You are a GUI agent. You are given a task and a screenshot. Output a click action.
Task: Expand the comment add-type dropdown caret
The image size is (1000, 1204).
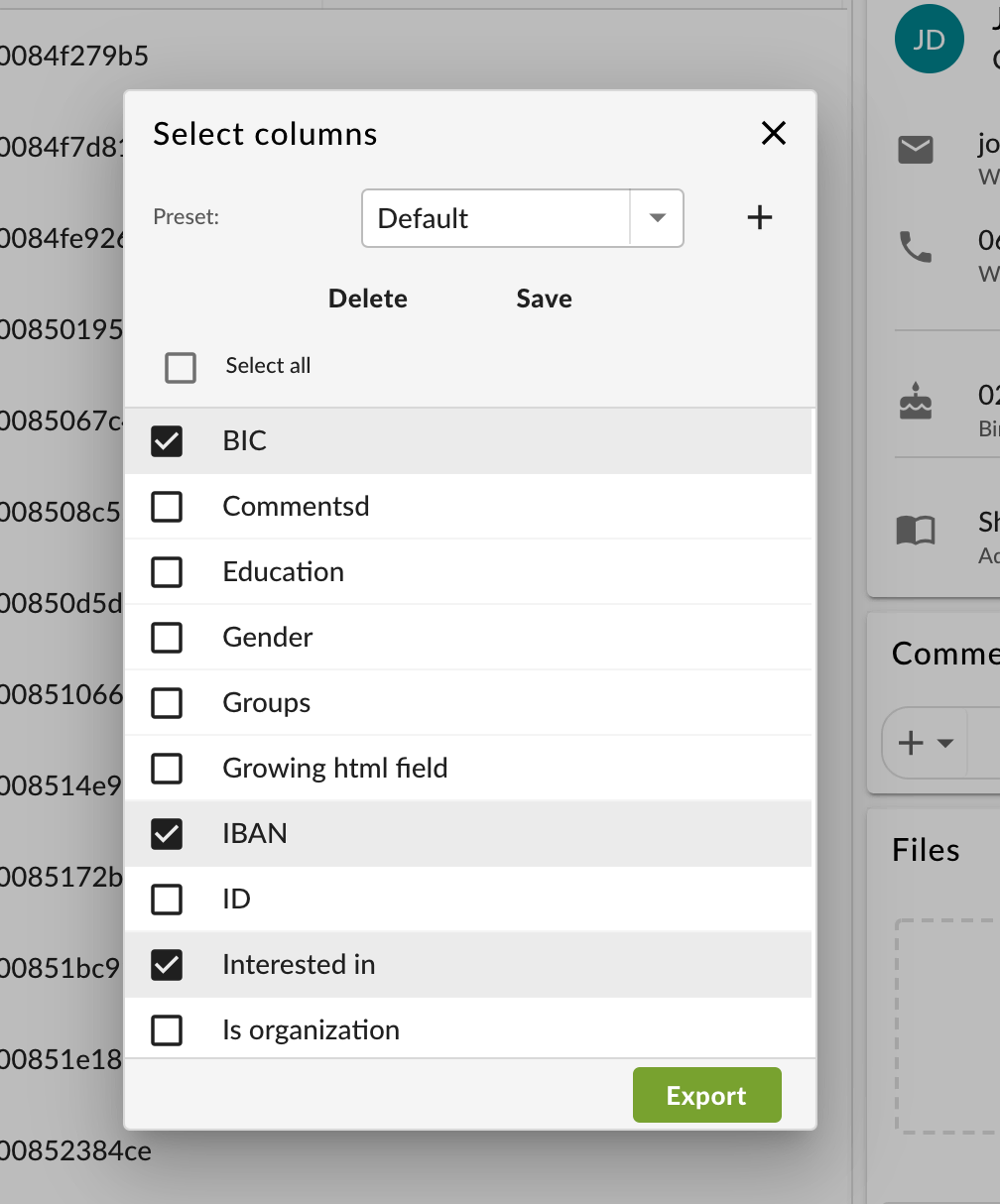click(945, 744)
